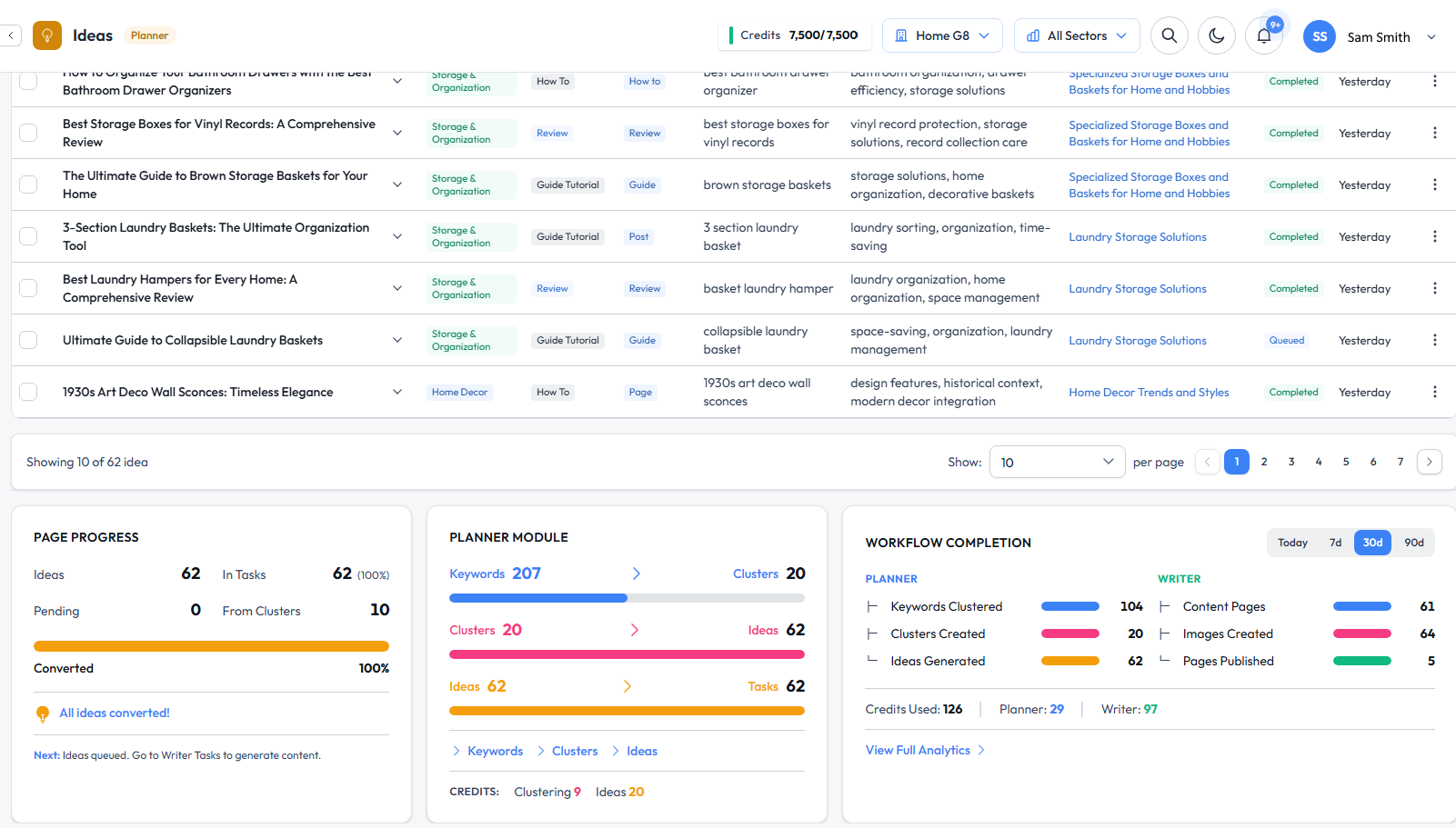Open the Home G8 site dropdown
Image resolution: width=1456 pixels, height=828 pixels.
(942, 35)
